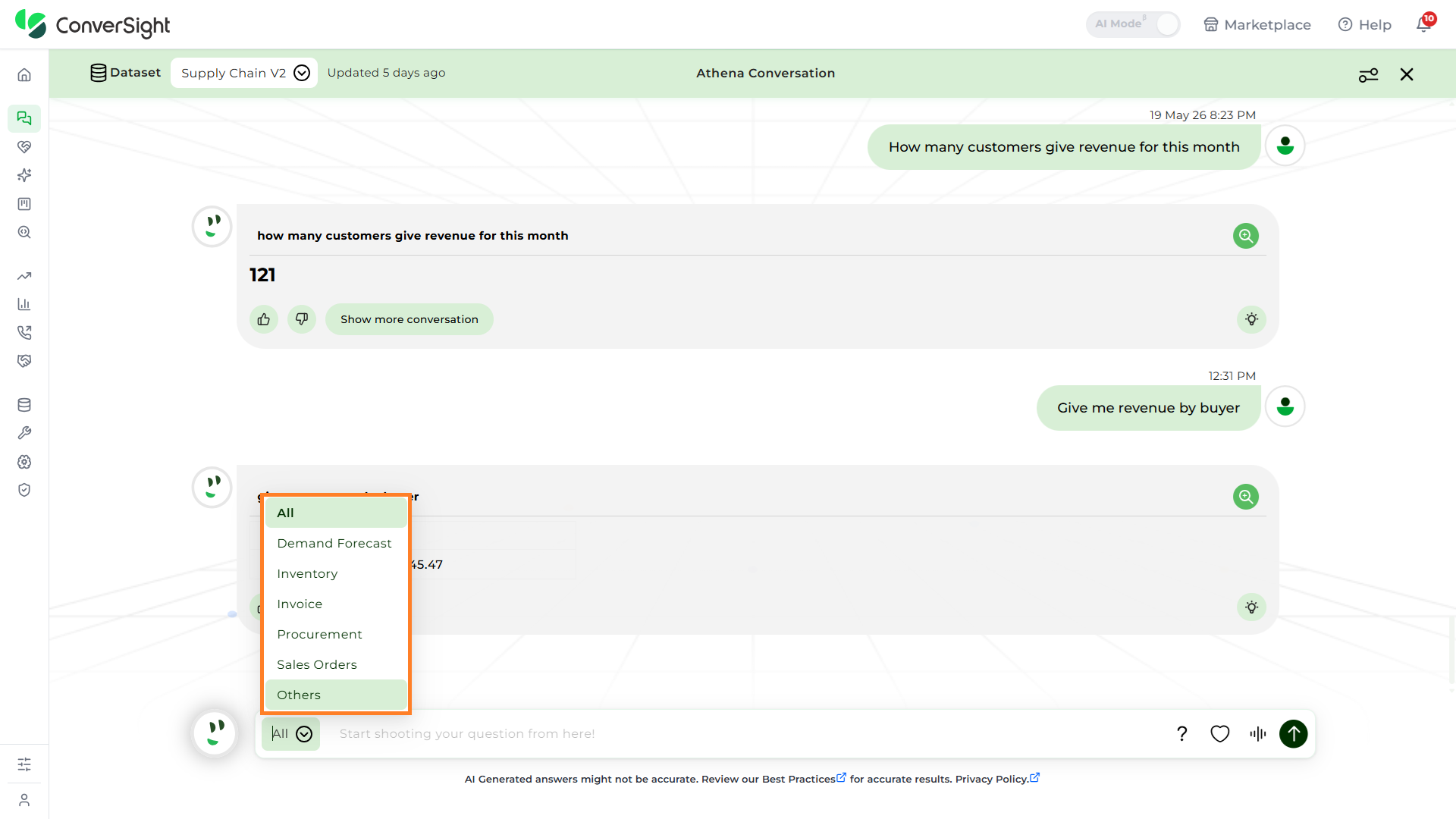This screenshot has width=1456, height=819.
Task: Open the Privacy Policy link
Action: pos(997,779)
